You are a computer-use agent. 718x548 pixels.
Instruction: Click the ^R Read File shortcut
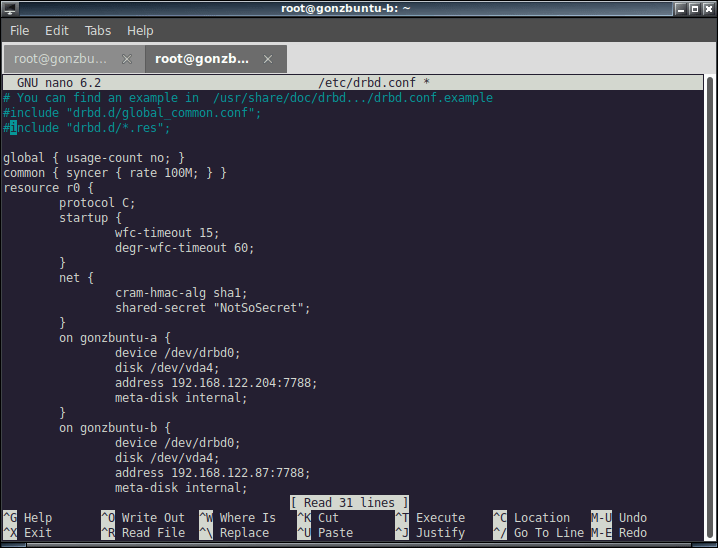143,533
